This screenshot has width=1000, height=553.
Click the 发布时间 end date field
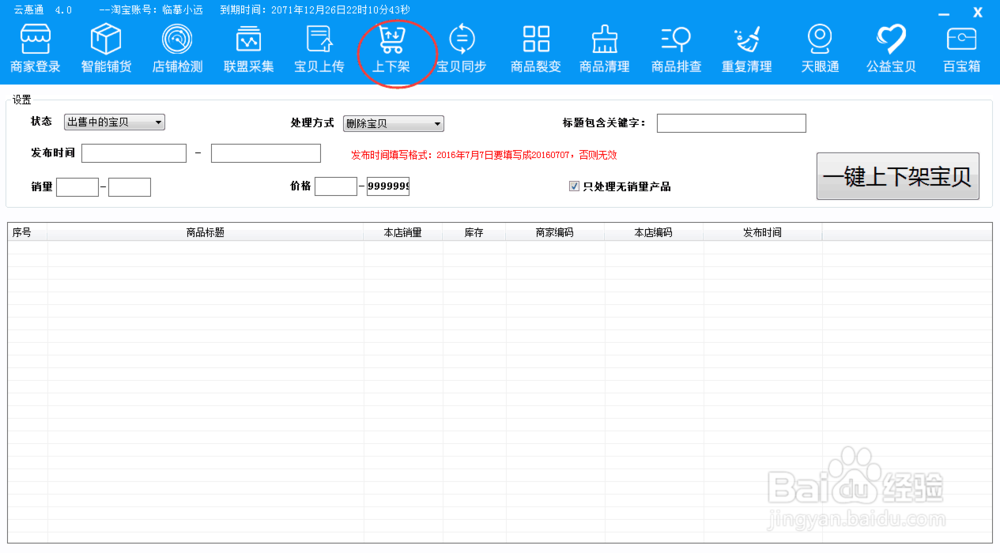[x=266, y=153]
